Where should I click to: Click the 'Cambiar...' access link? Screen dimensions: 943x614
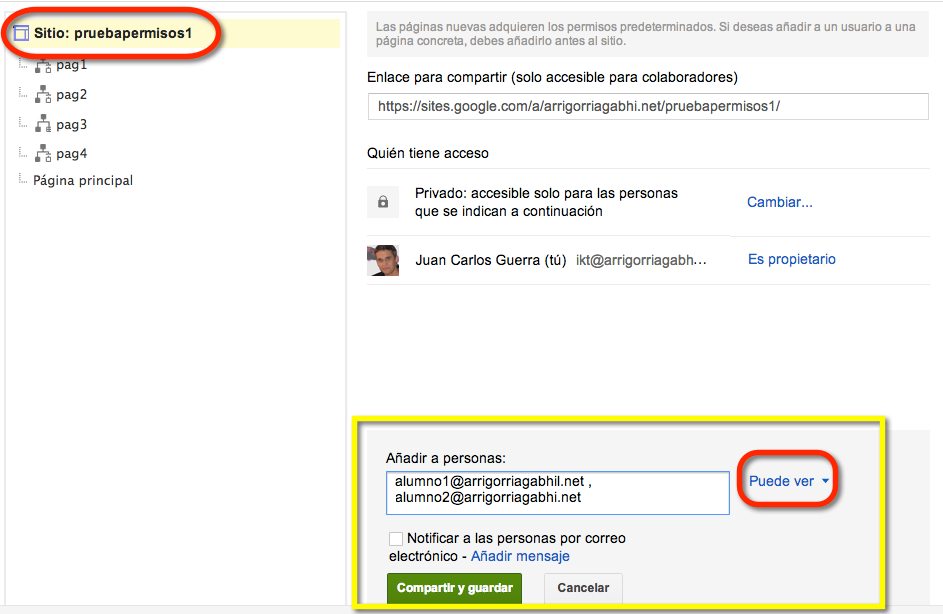coord(779,202)
